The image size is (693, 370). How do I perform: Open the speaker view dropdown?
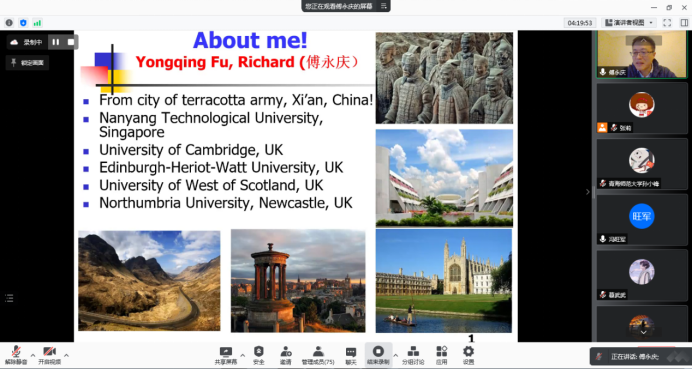(629, 23)
